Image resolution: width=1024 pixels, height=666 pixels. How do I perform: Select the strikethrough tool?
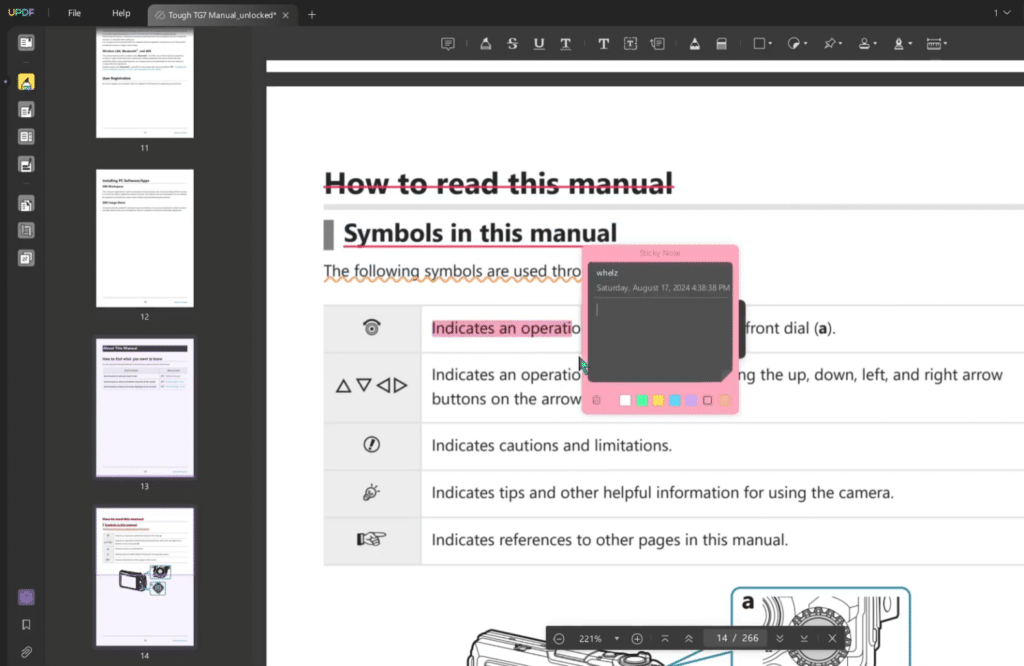coord(512,44)
